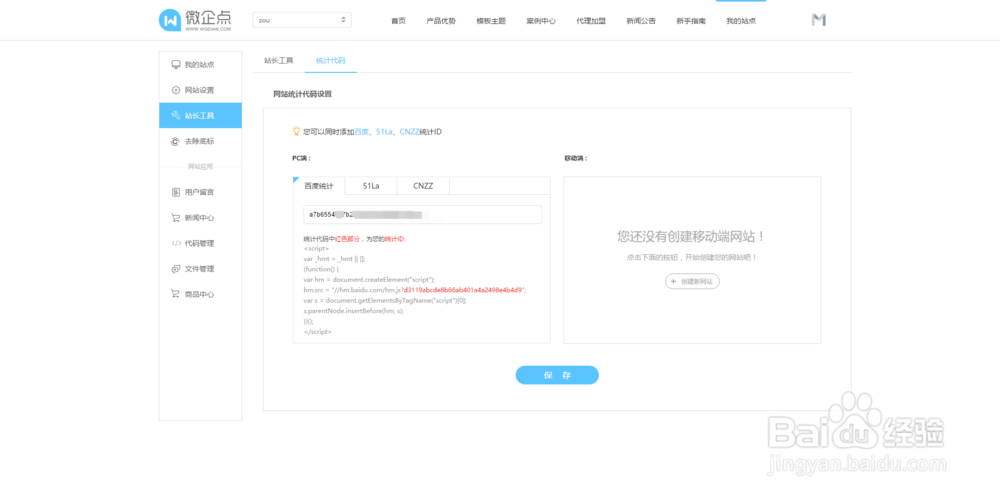The width and height of the screenshot is (1000, 498).
Task: Open 去除底标 copyright item in sidebar
Action: point(200,141)
